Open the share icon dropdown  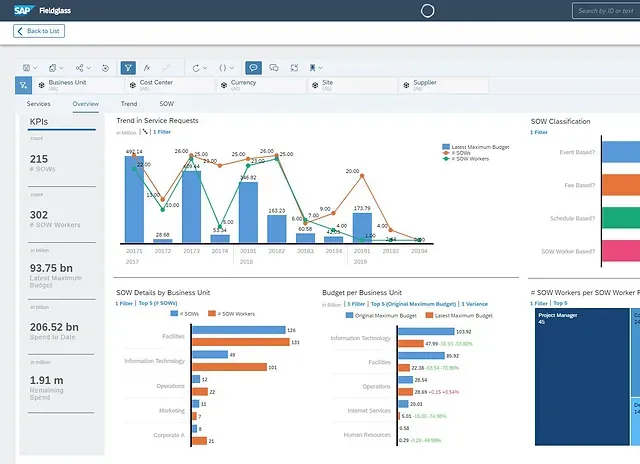tap(83, 68)
